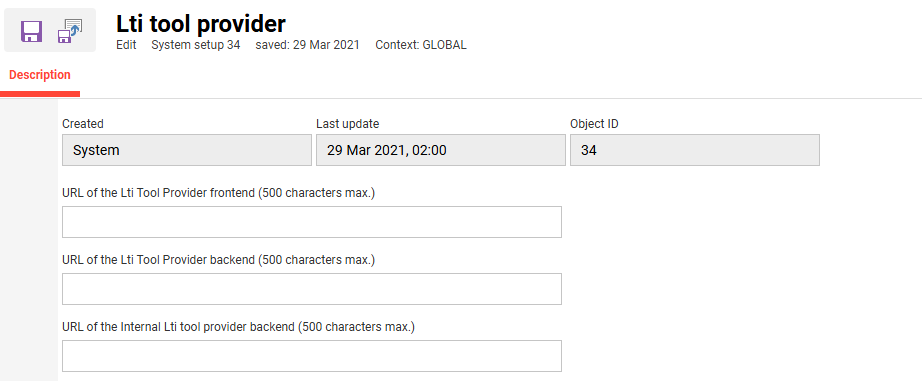Focus the Lti Tool Provider backend URL field
The image size is (922, 381).
point(312,289)
